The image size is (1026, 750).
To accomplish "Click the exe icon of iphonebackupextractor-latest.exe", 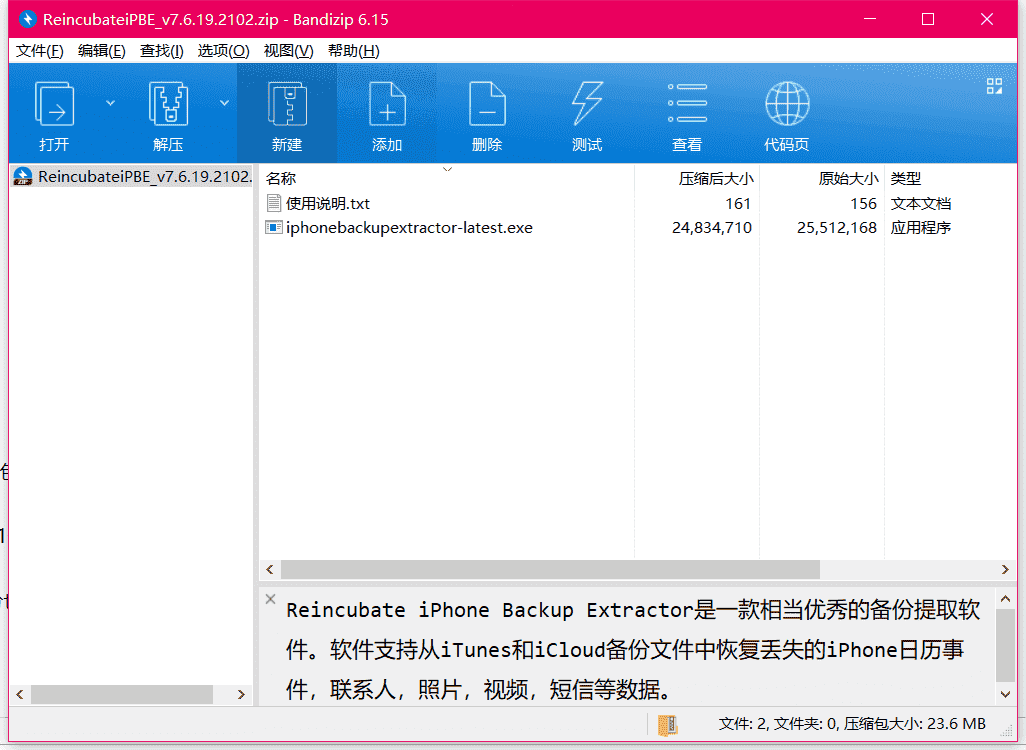I will point(274,228).
